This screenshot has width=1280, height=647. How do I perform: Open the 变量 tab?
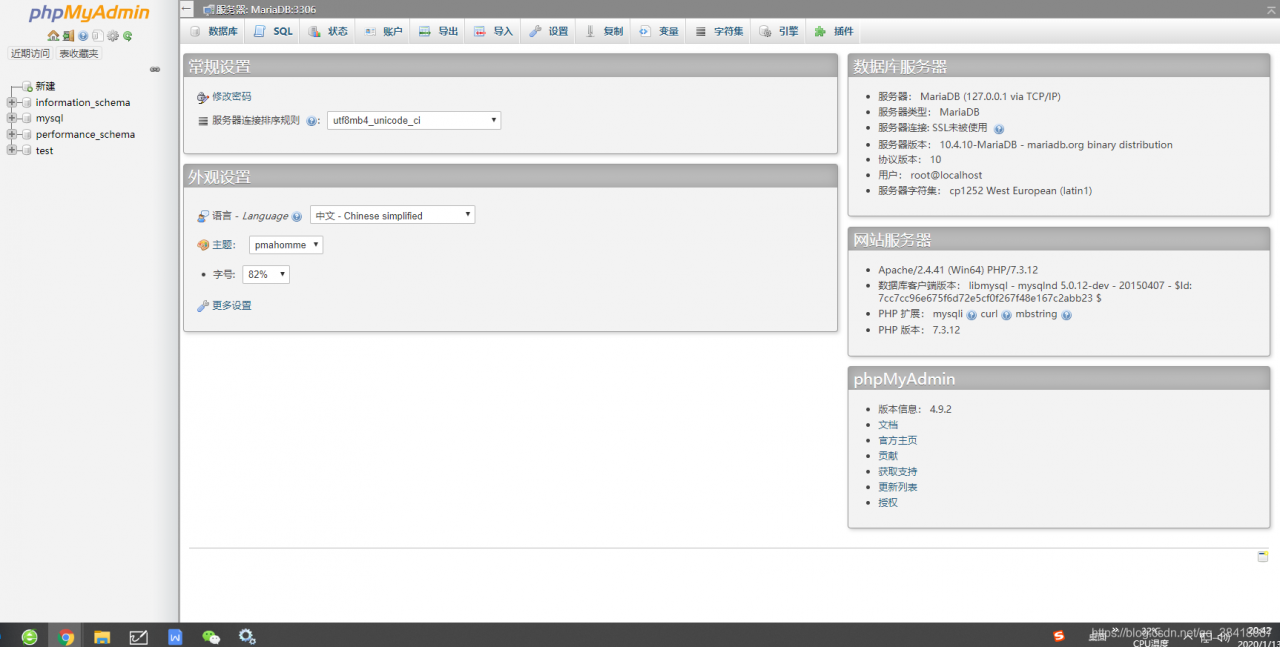[x=658, y=31]
